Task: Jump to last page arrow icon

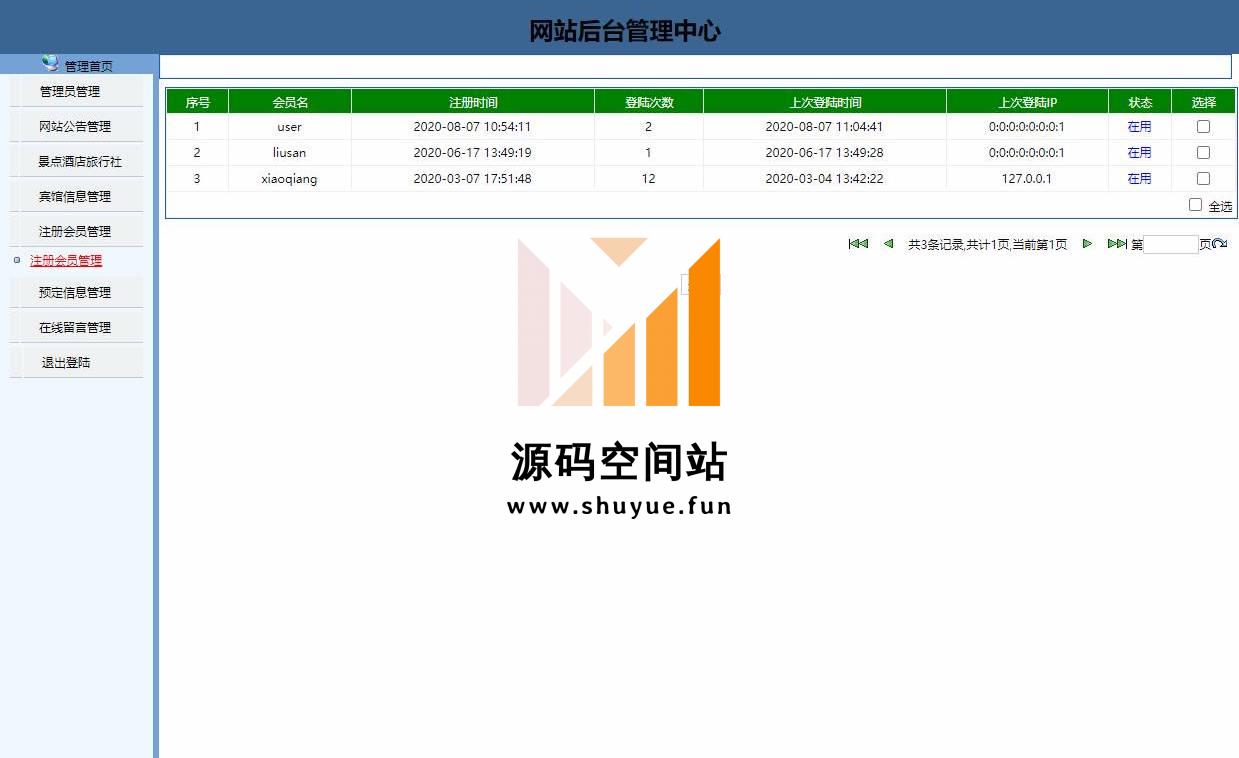Action: 1117,244
